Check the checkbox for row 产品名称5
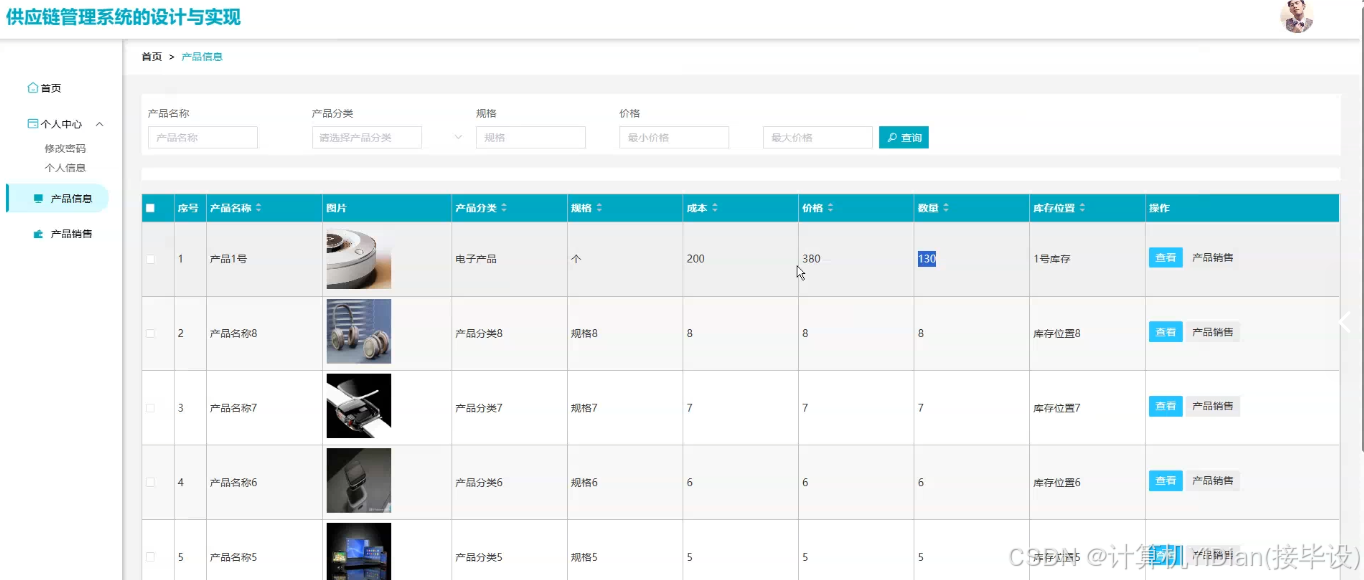Screen dimensions: 1364x580 151,557
